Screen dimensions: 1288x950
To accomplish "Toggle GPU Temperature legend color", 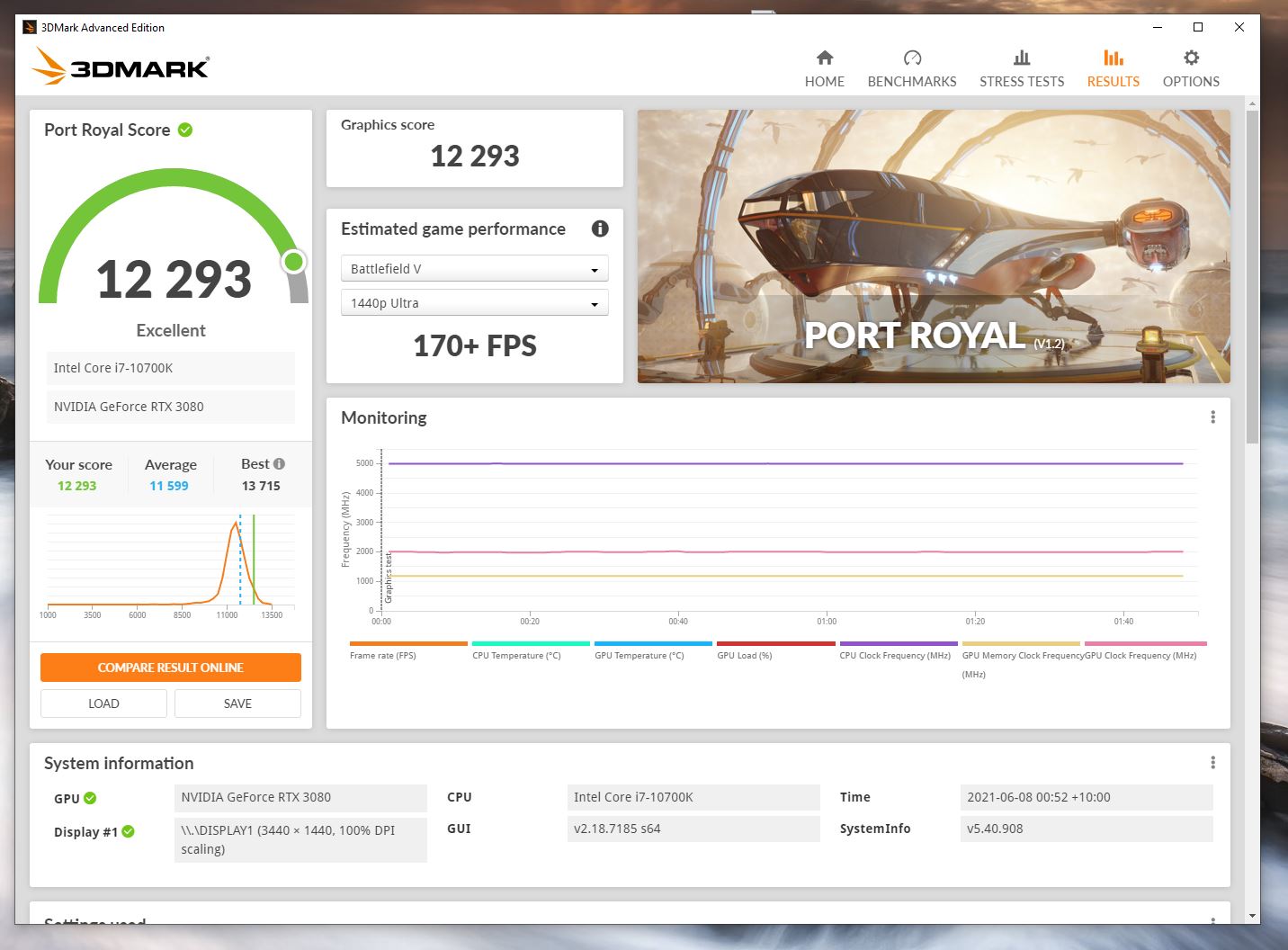I will [x=653, y=643].
